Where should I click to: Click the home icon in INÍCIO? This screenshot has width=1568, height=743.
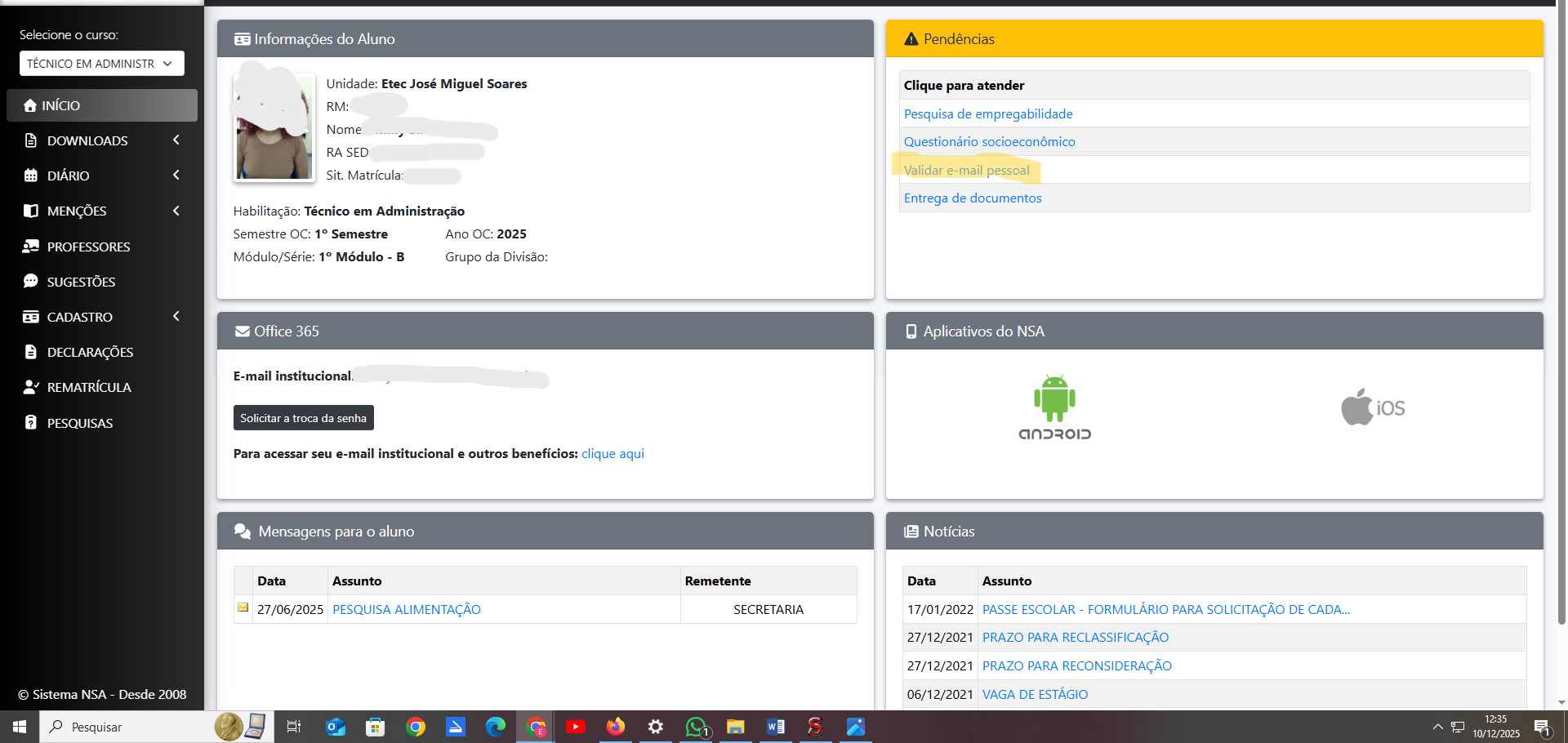pos(30,105)
